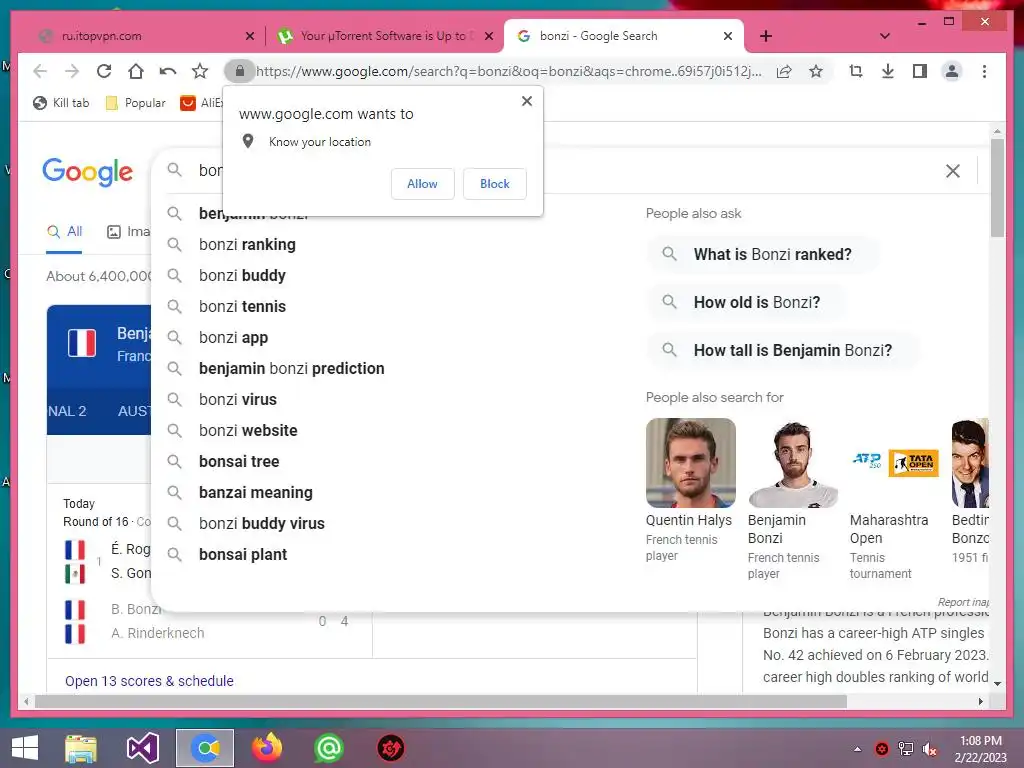Open the green @ mail app in taskbar
The height and width of the screenshot is (768, 1024).
click(x=328, y=748)
